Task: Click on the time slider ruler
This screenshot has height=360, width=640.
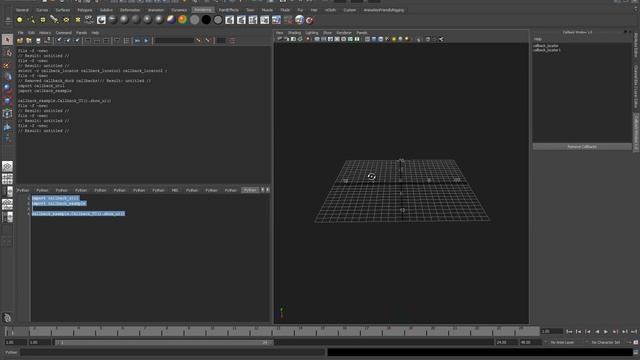Action: [x=272, y=331]
